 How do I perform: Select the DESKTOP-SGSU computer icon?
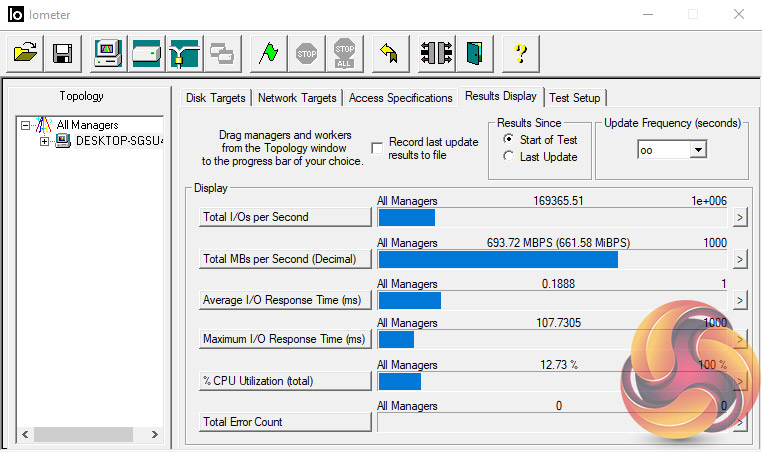click(63, 141)
